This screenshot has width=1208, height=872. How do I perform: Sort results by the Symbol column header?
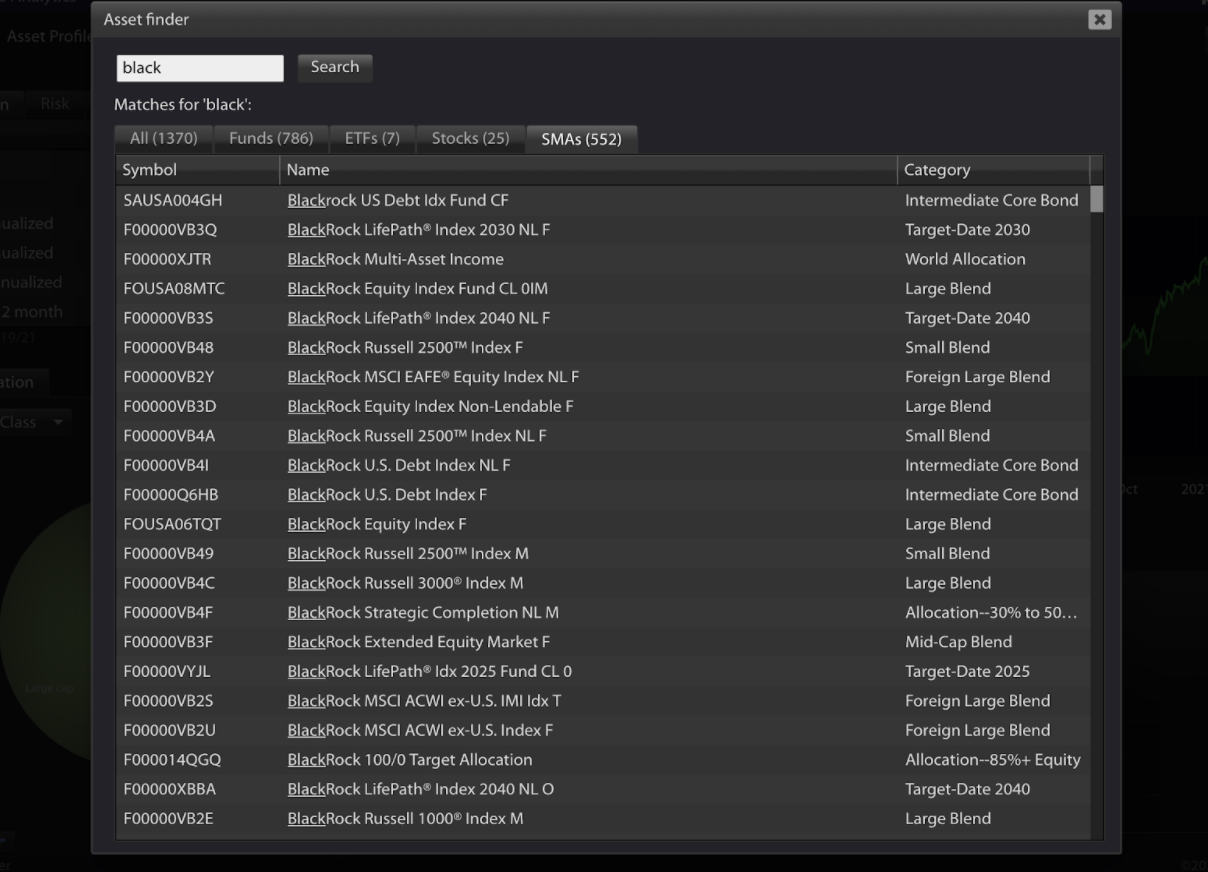pos(198,170)
